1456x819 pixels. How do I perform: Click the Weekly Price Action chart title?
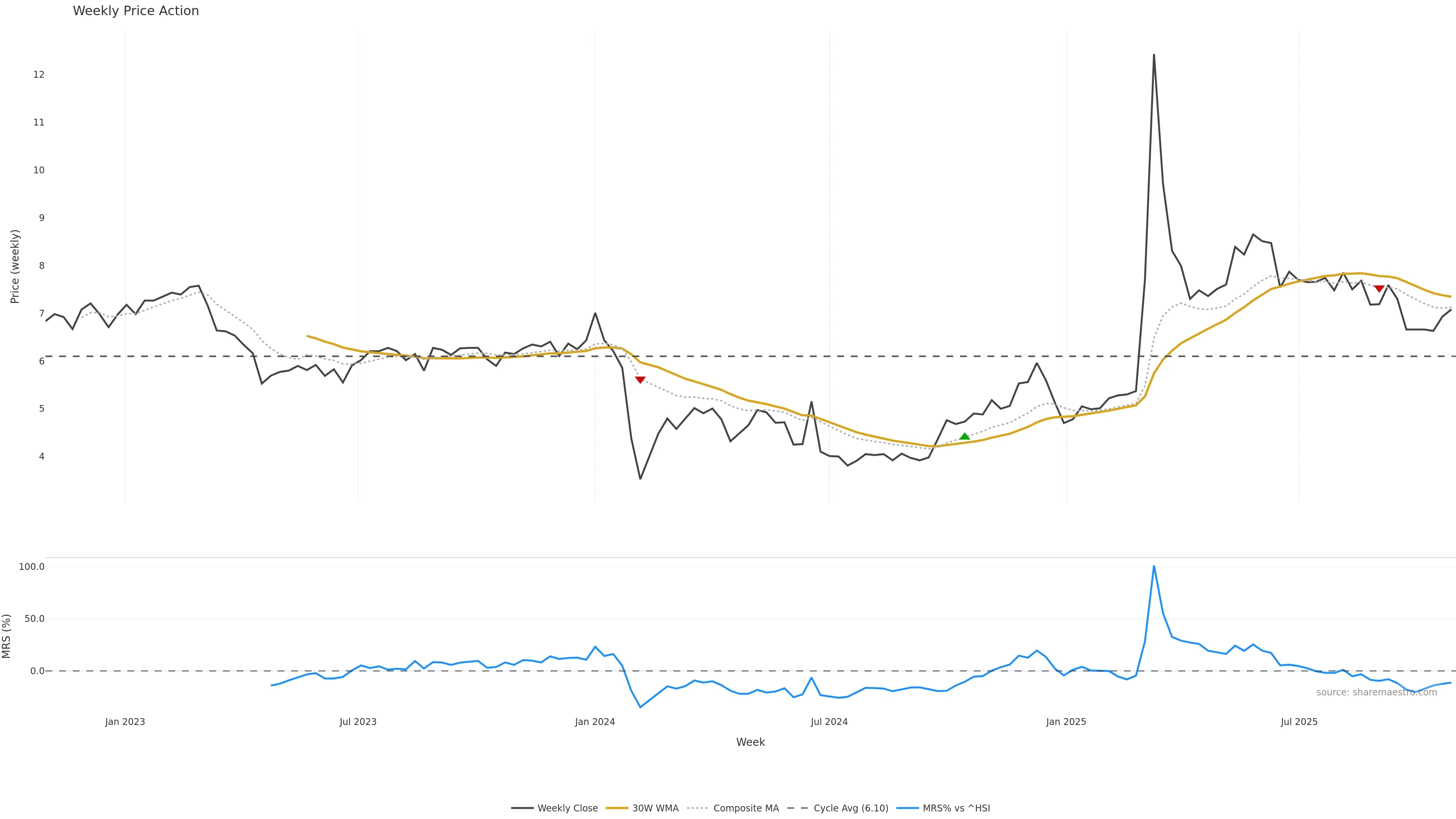136,11
